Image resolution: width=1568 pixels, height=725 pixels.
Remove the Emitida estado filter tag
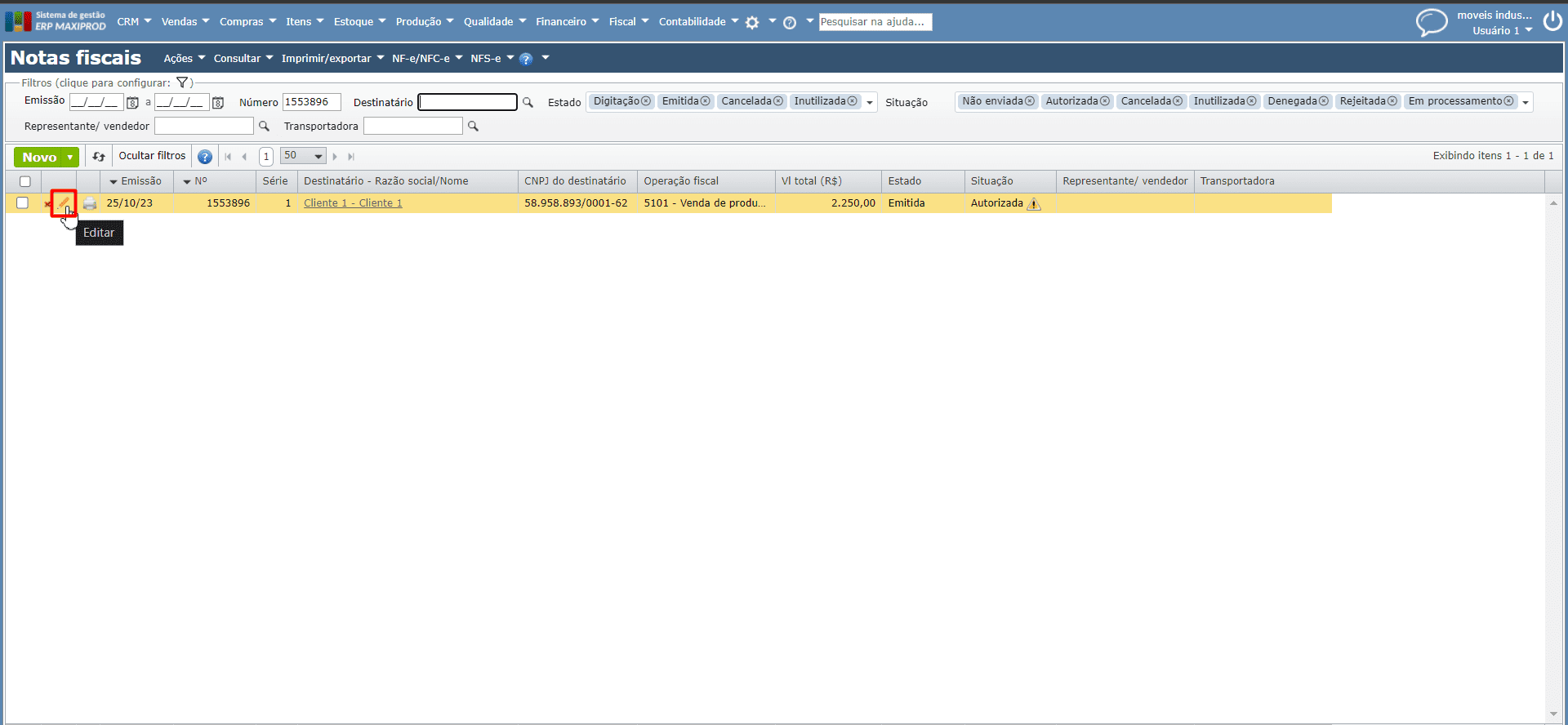705,101
